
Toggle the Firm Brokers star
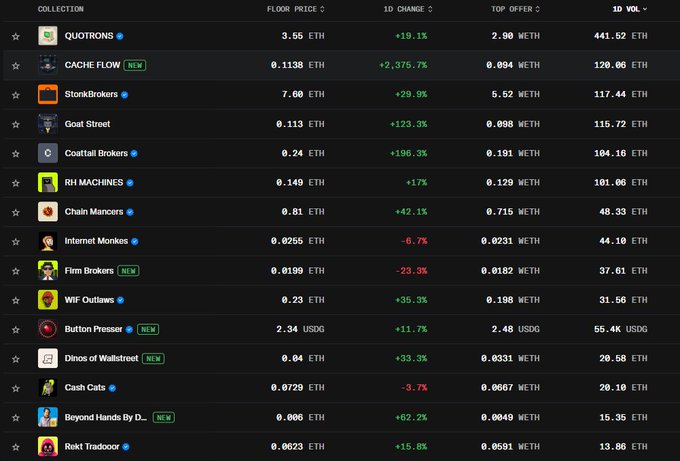(x=16, y=271)
